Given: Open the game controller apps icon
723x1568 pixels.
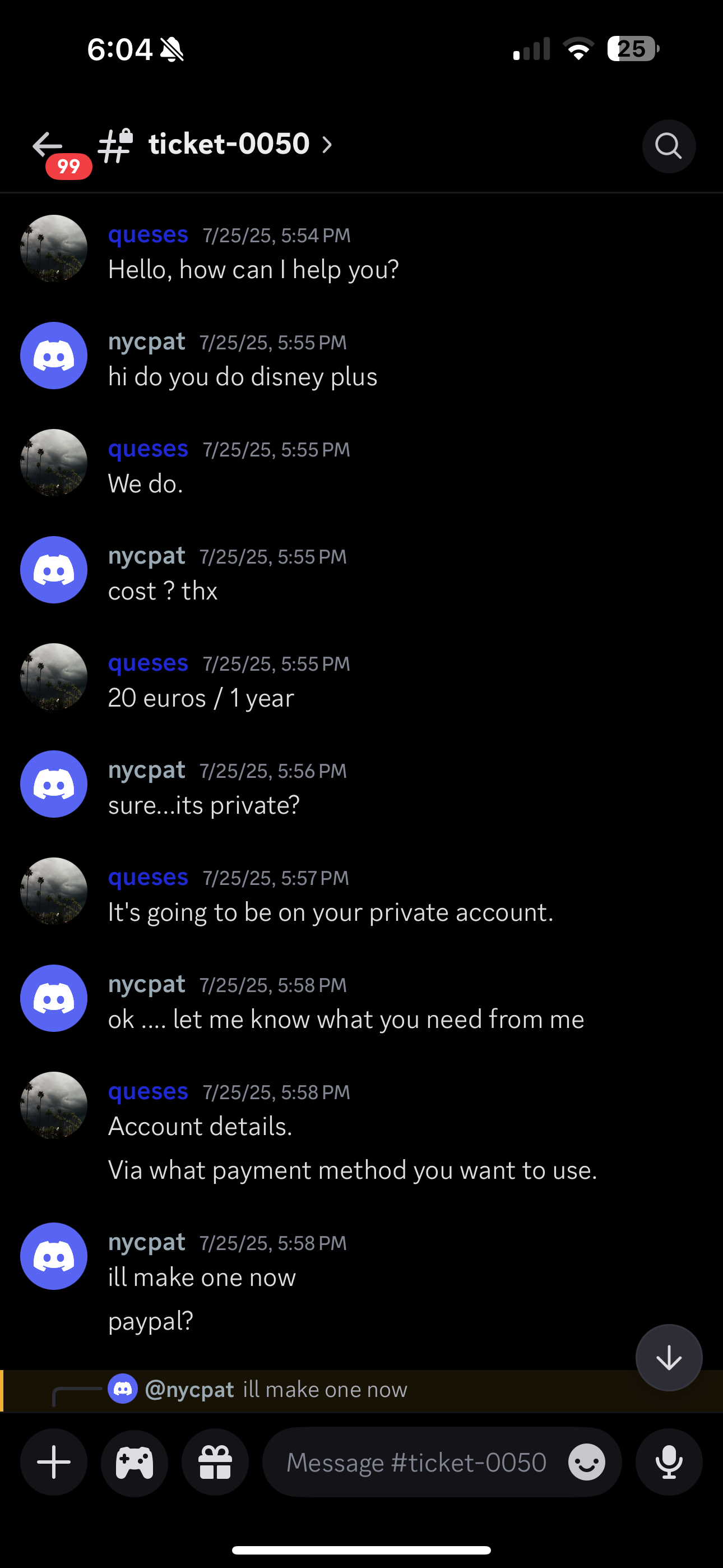Looking at the screenshot, I should click(x=135, y=1462).
